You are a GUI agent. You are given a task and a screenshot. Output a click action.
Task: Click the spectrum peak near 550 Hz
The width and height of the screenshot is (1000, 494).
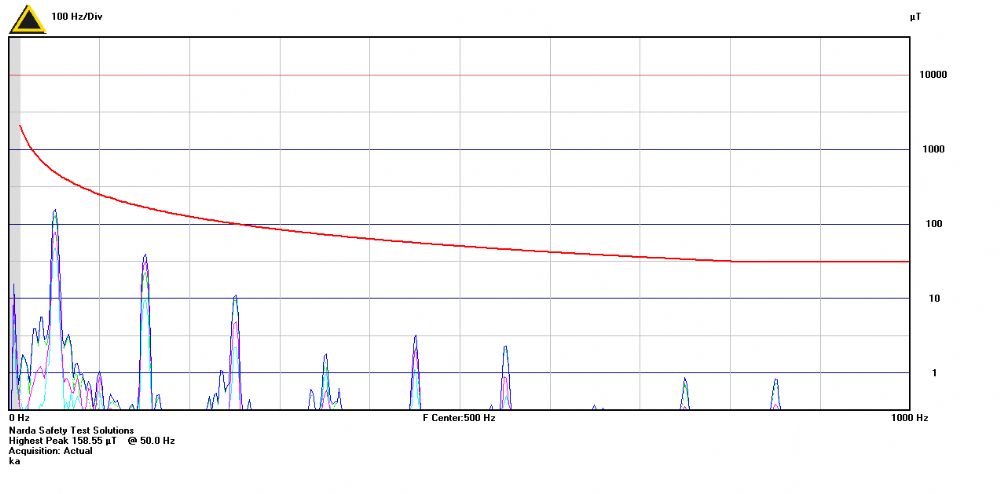pos(505,376)
